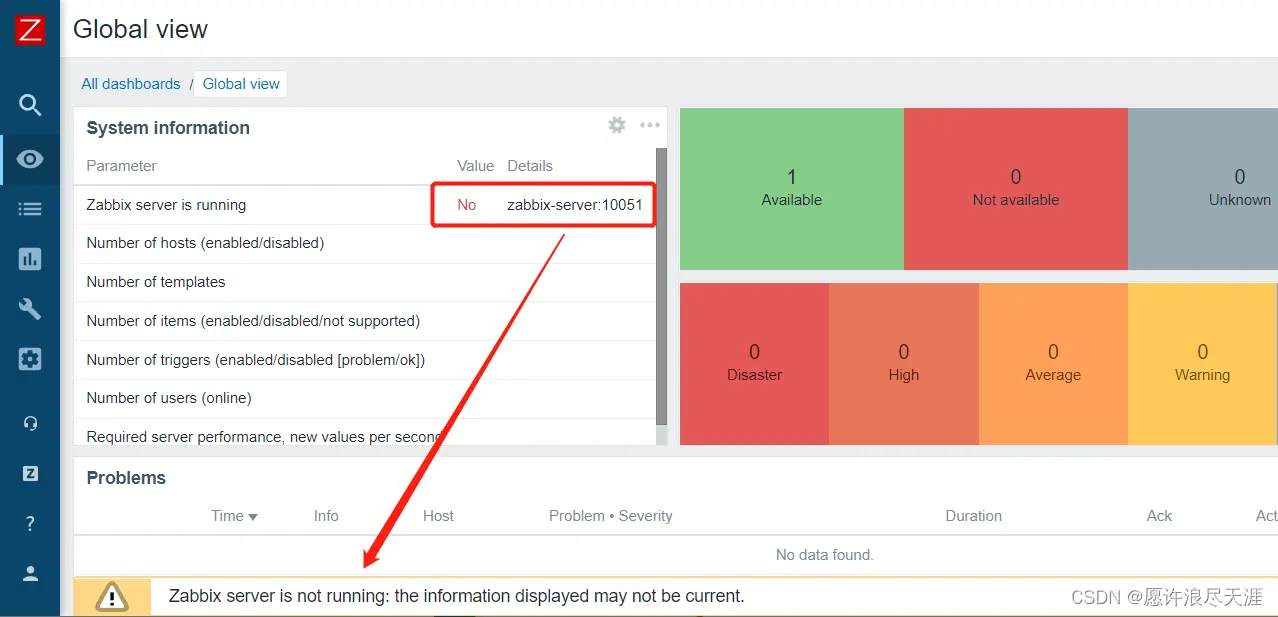Click the Support headset icon
Image resolution: width=1278 pixels, height=617 pixels.
pyautogui.click(x=30, y=423)
